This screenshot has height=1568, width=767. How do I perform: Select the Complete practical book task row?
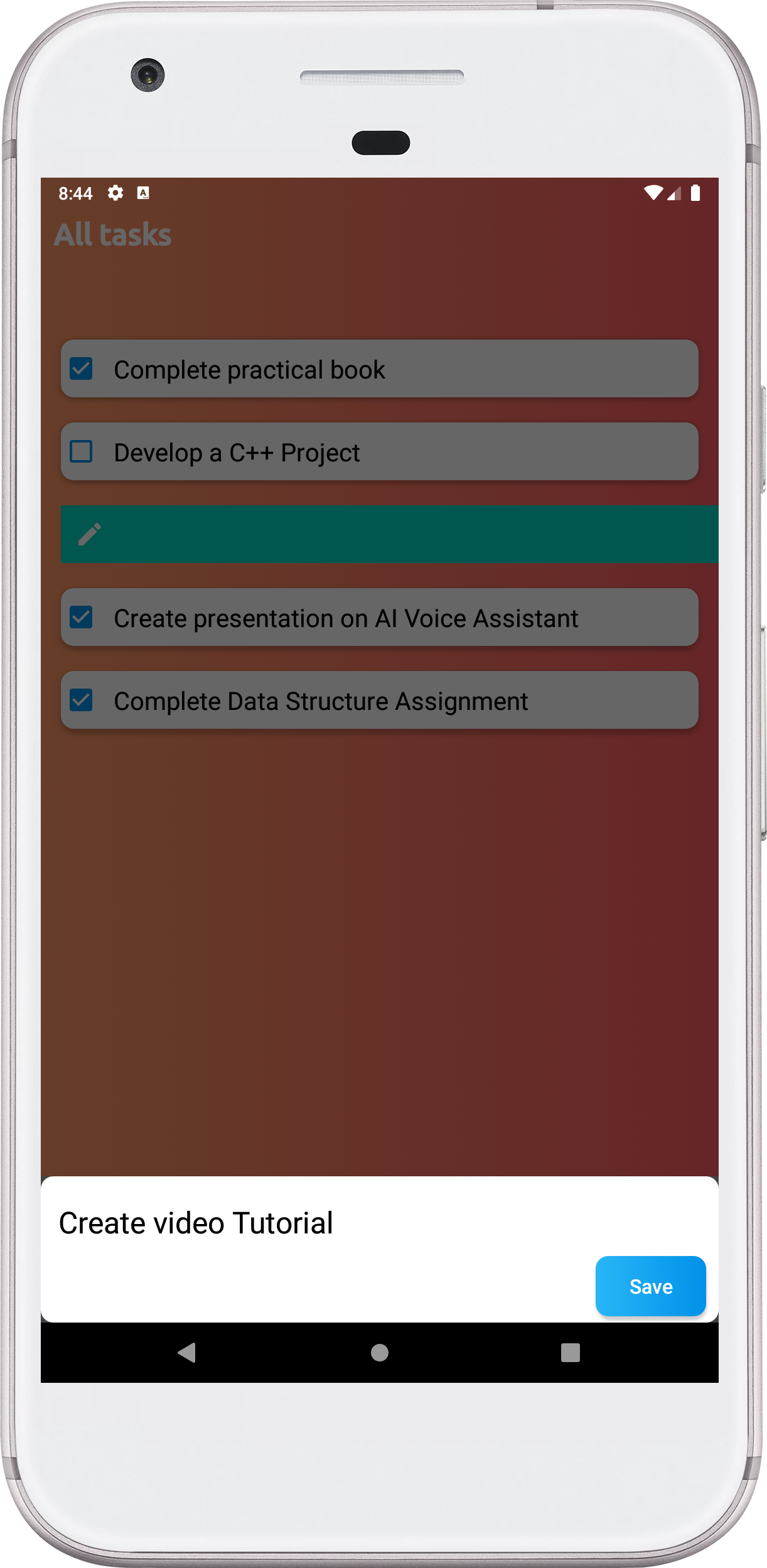[x=379, y=369]
